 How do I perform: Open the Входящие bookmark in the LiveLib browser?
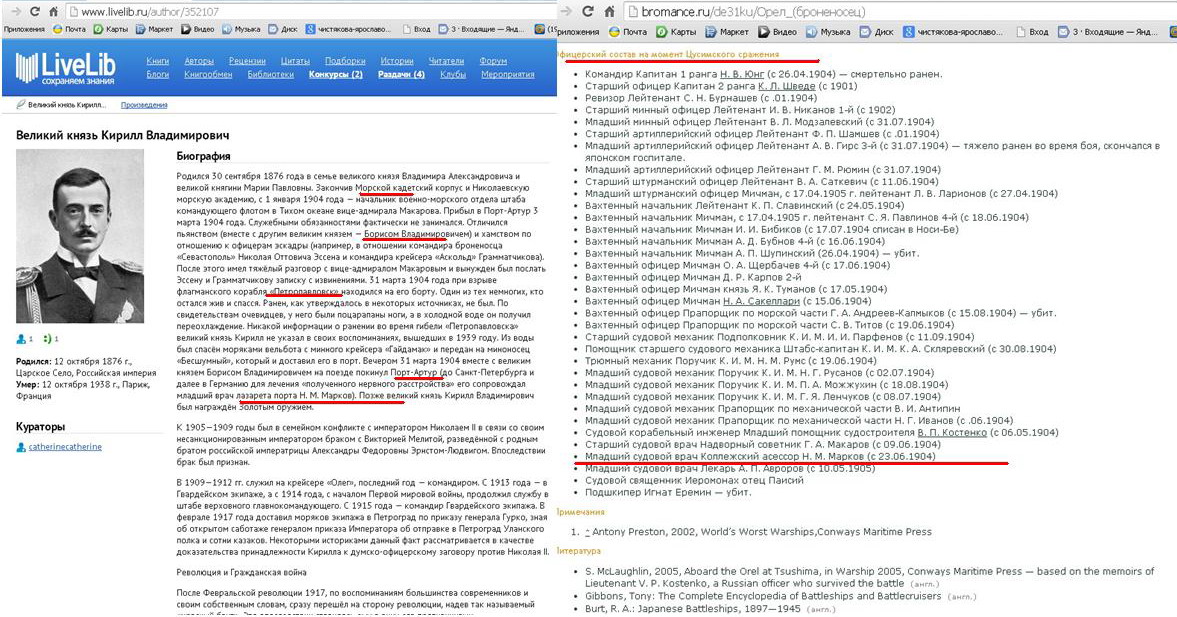[481, 29]
